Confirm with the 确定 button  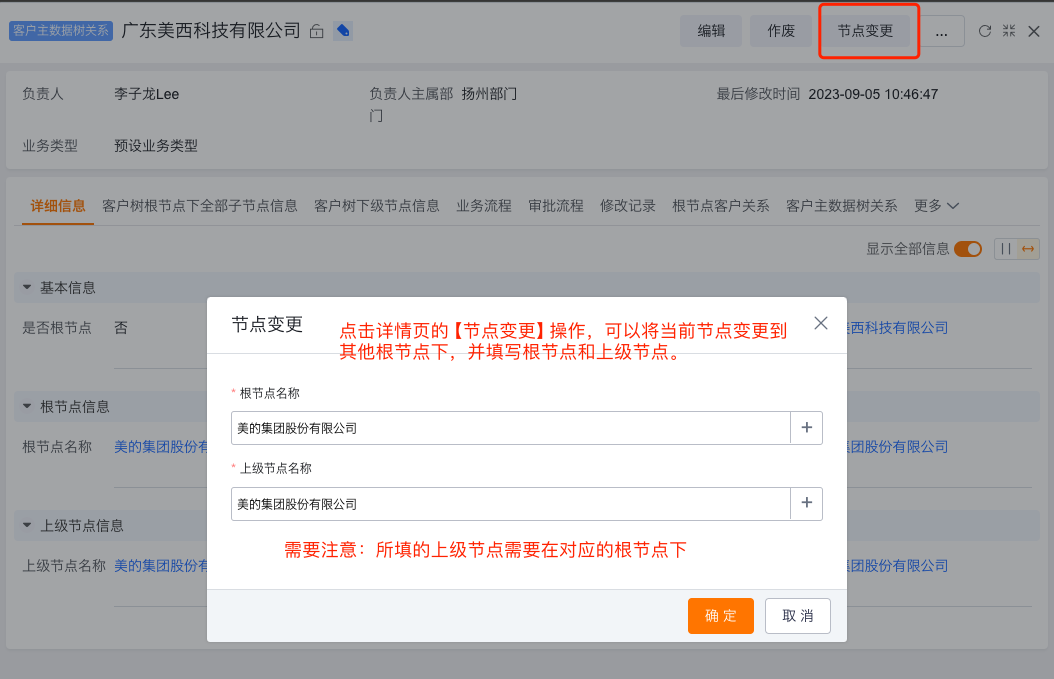point(721,616)
